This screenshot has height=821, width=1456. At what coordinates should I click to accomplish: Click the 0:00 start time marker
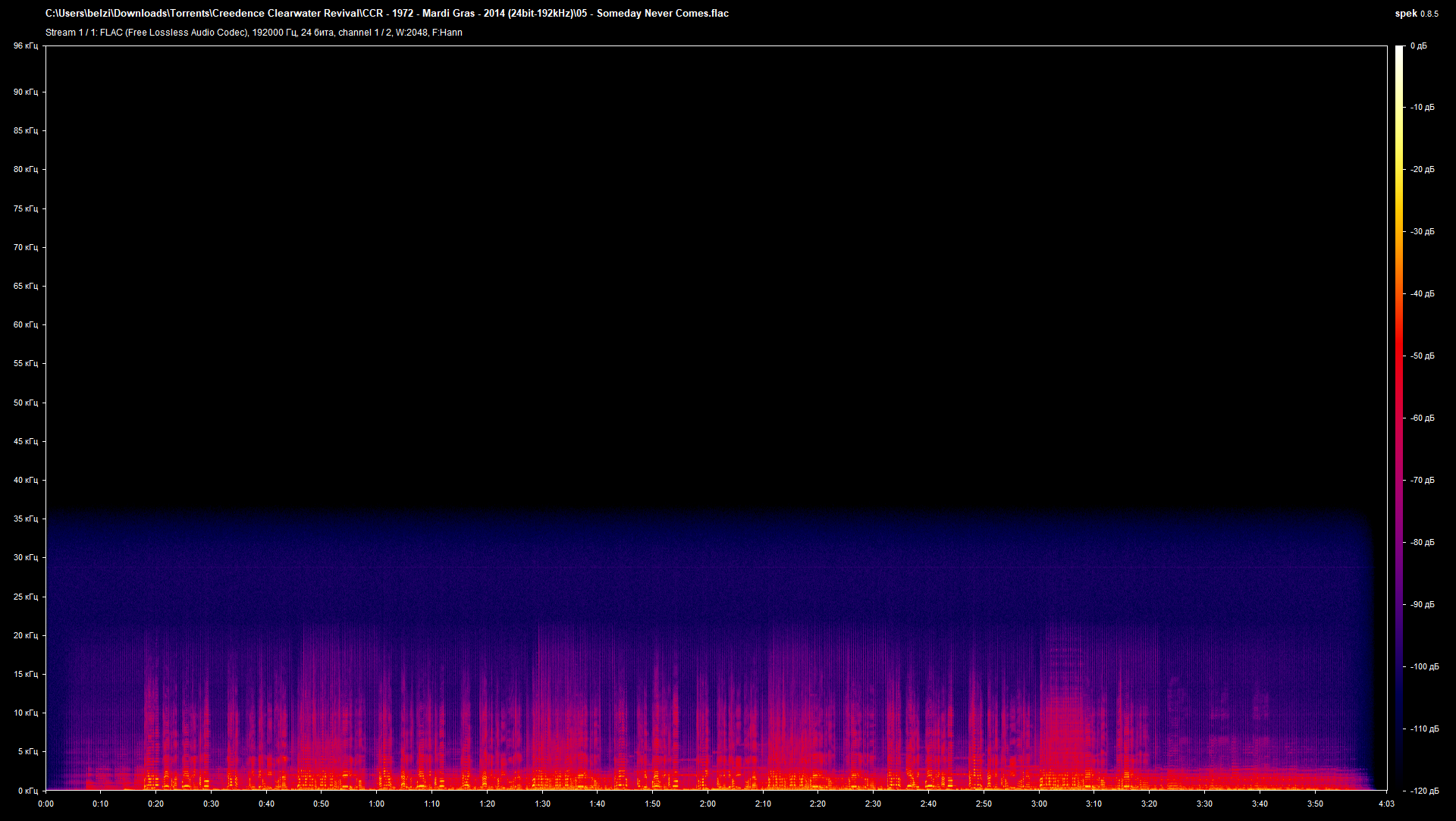(45, 804)
